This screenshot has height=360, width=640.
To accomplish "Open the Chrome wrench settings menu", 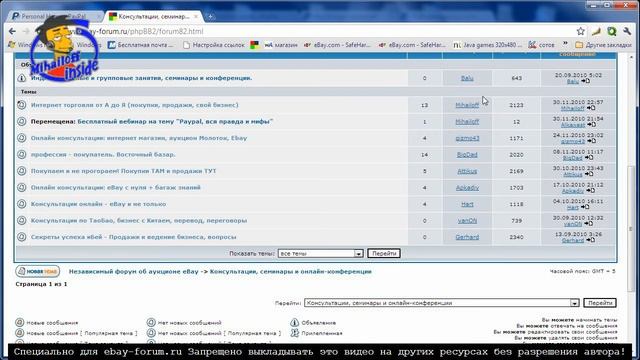I will [x=627, y=31].
